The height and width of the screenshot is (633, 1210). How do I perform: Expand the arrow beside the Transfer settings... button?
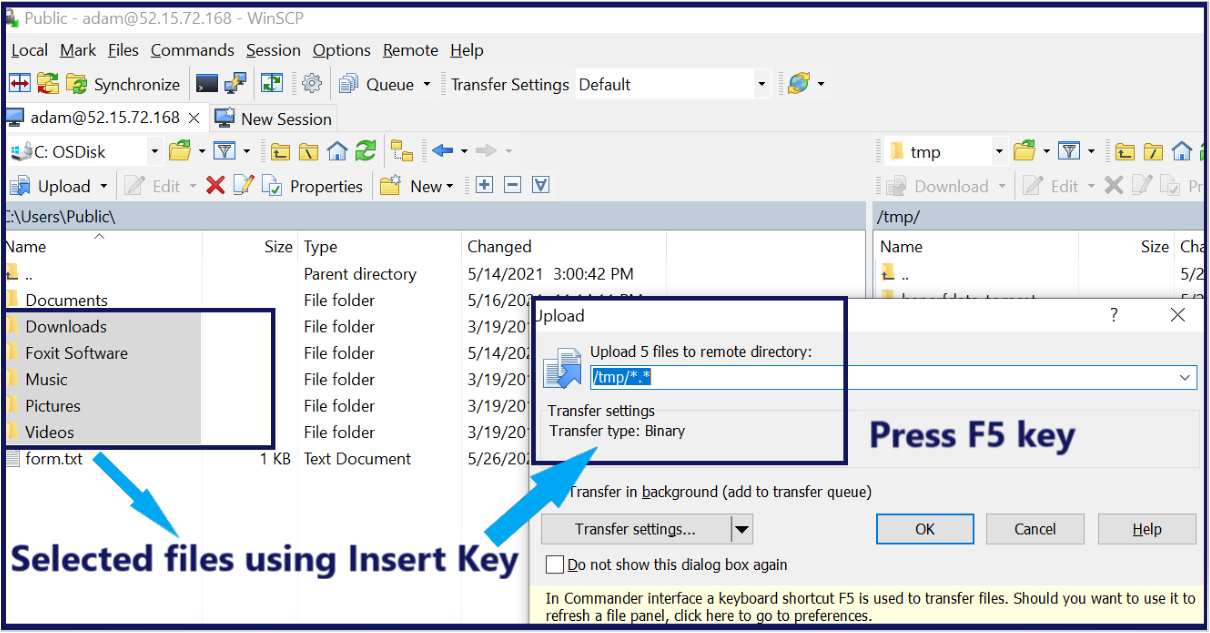coord(741,529)
